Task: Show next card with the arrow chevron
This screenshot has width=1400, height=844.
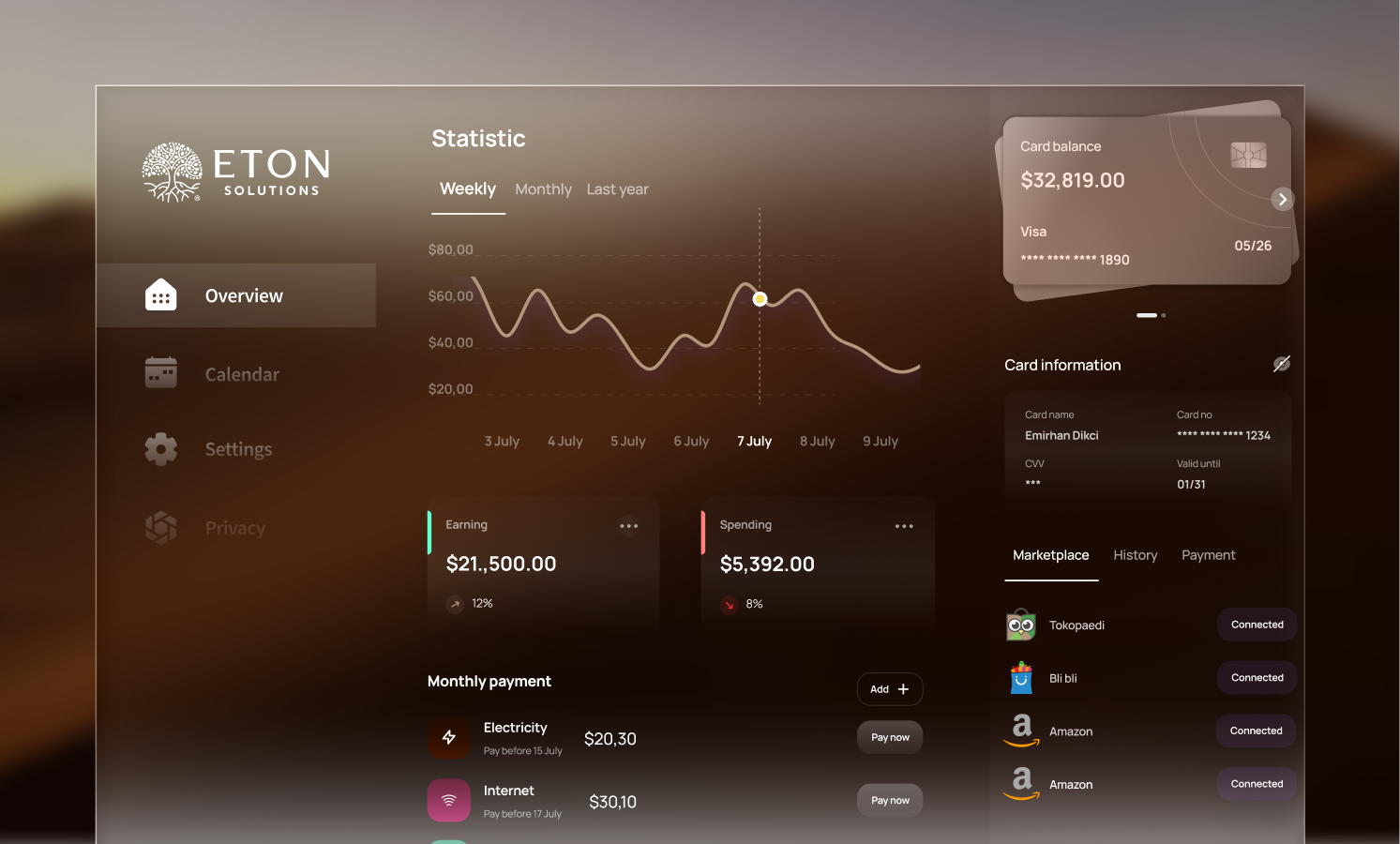Action: (x=1282, y=199)
